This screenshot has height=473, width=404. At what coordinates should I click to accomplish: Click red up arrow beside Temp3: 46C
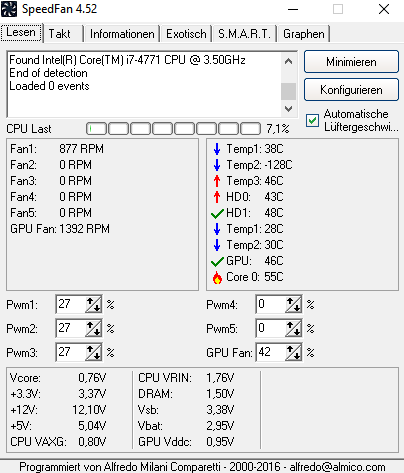point(217,181)
